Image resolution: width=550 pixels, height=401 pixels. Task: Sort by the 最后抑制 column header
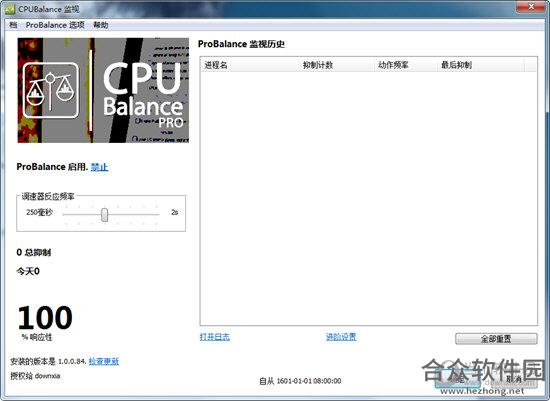coord(482,65)
